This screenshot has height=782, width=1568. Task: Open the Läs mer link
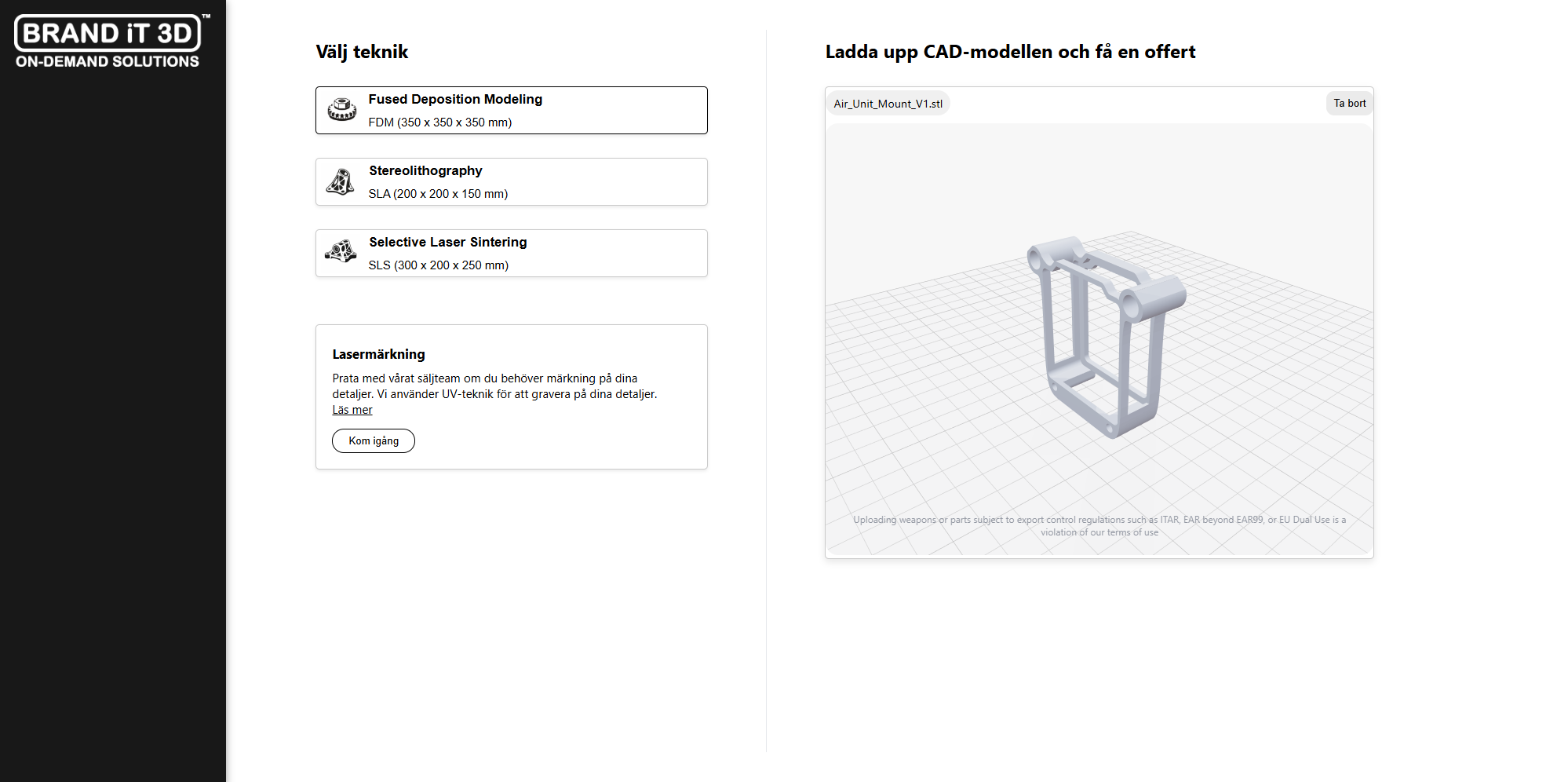352,410
